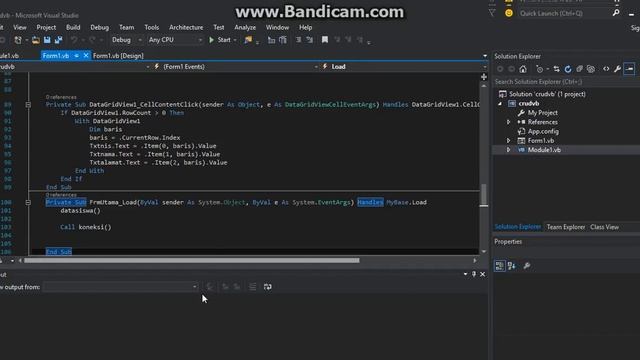Click the Collapse All icon in Solution Explorer
The height and width of the screenshot is (360, 640).
click(x=579, y=69)
